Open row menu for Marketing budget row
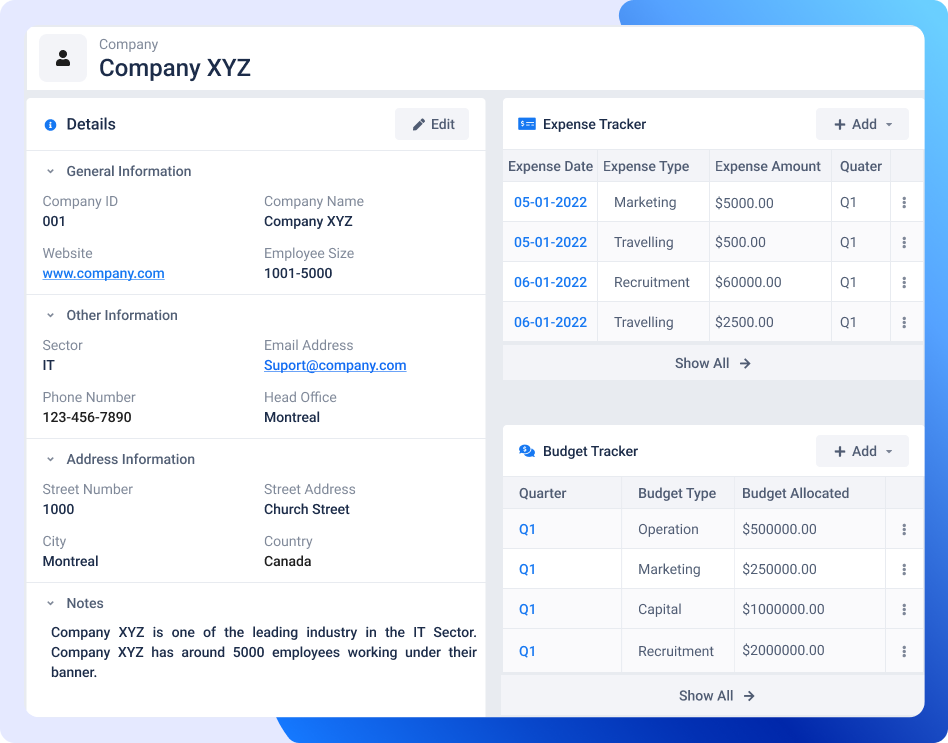948x743 pixels. click(x=904, y=569)
